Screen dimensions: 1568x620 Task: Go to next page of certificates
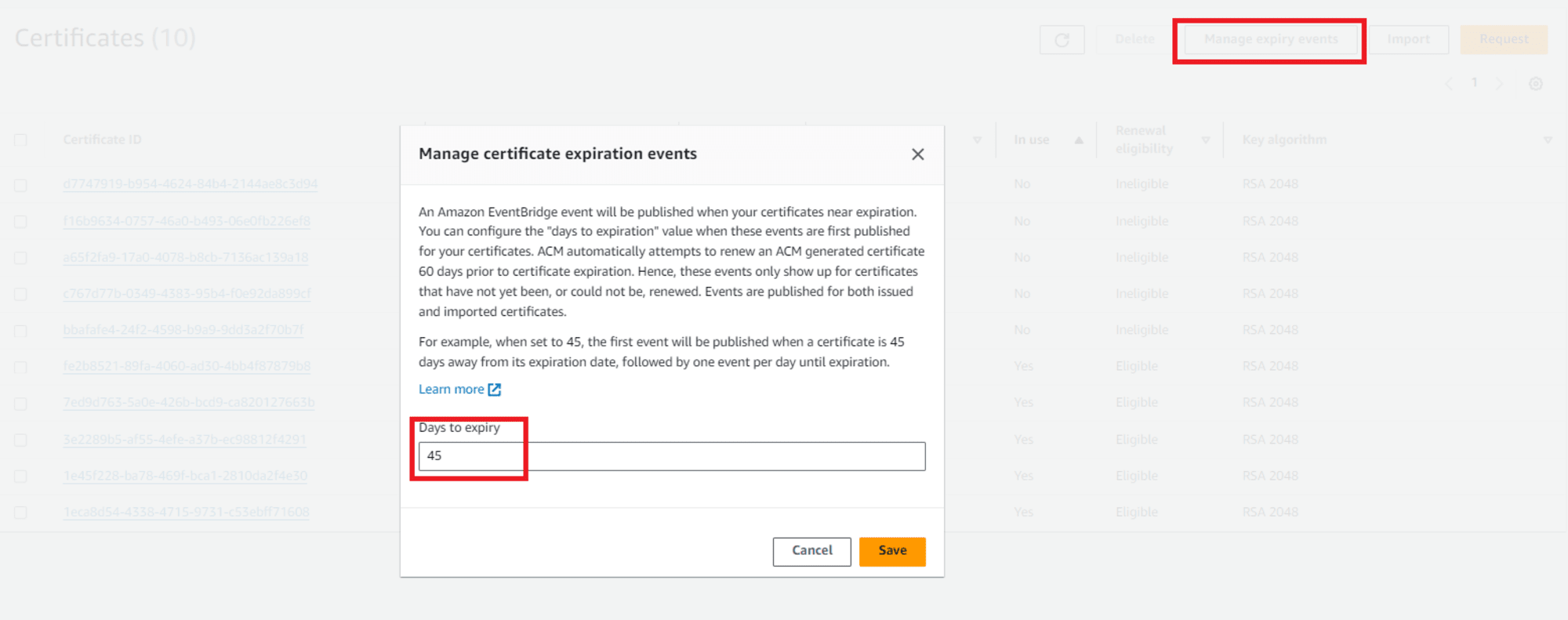click(1500, 84)
